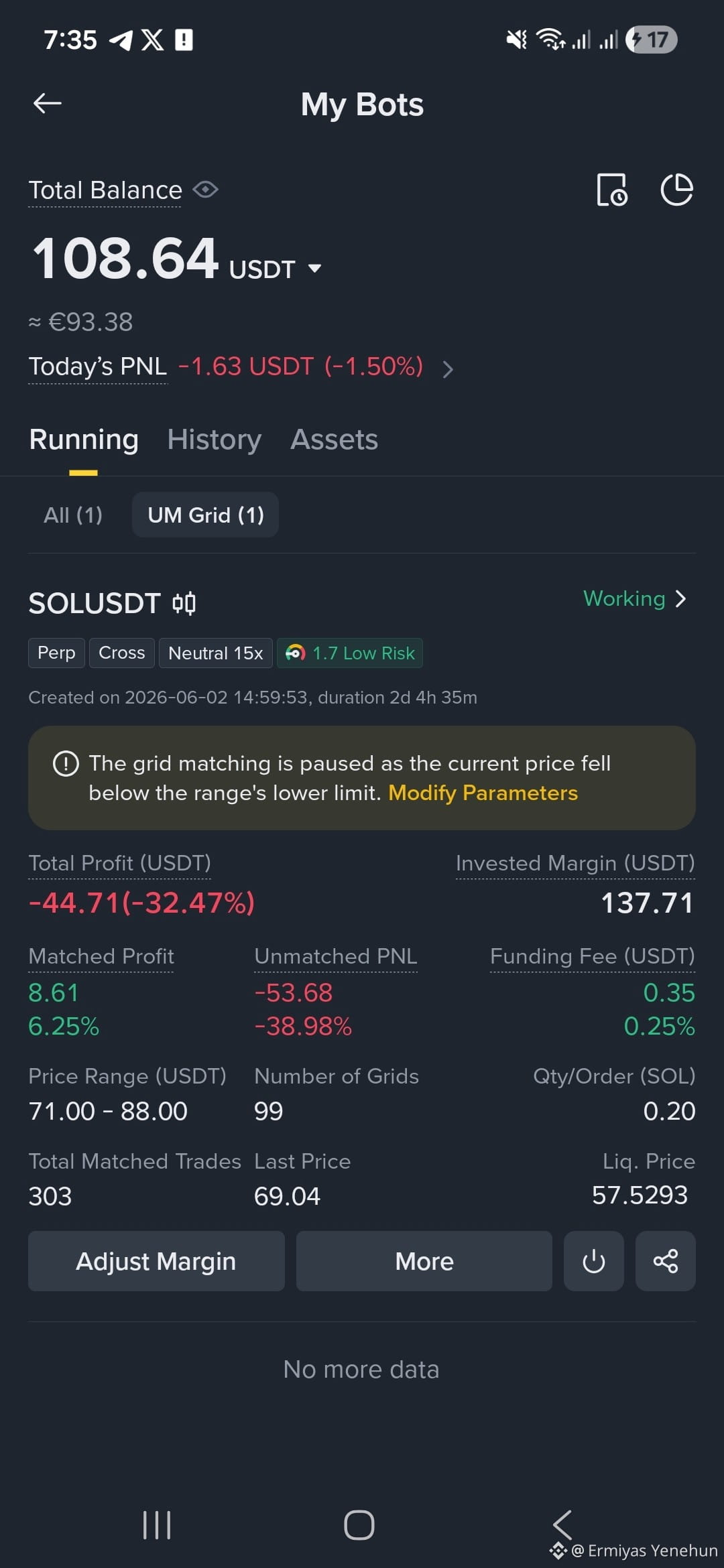Image resolution: width=724 pixels, height=1568 pixels.
Task: Select the UM Grid (1) filter chip
Action: [205, 515]
